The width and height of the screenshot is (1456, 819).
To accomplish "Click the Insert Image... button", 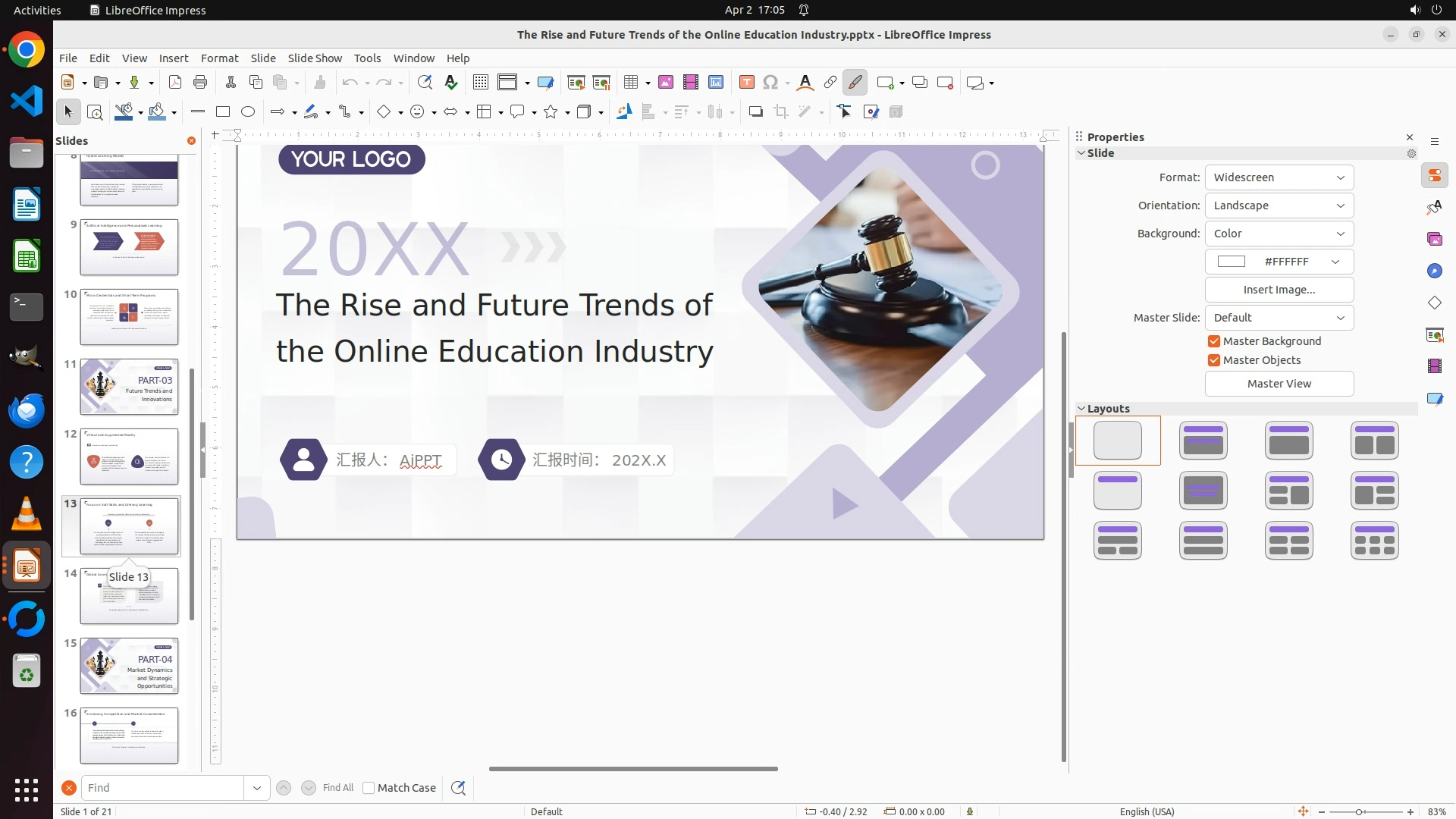I will click(1279, 290).
